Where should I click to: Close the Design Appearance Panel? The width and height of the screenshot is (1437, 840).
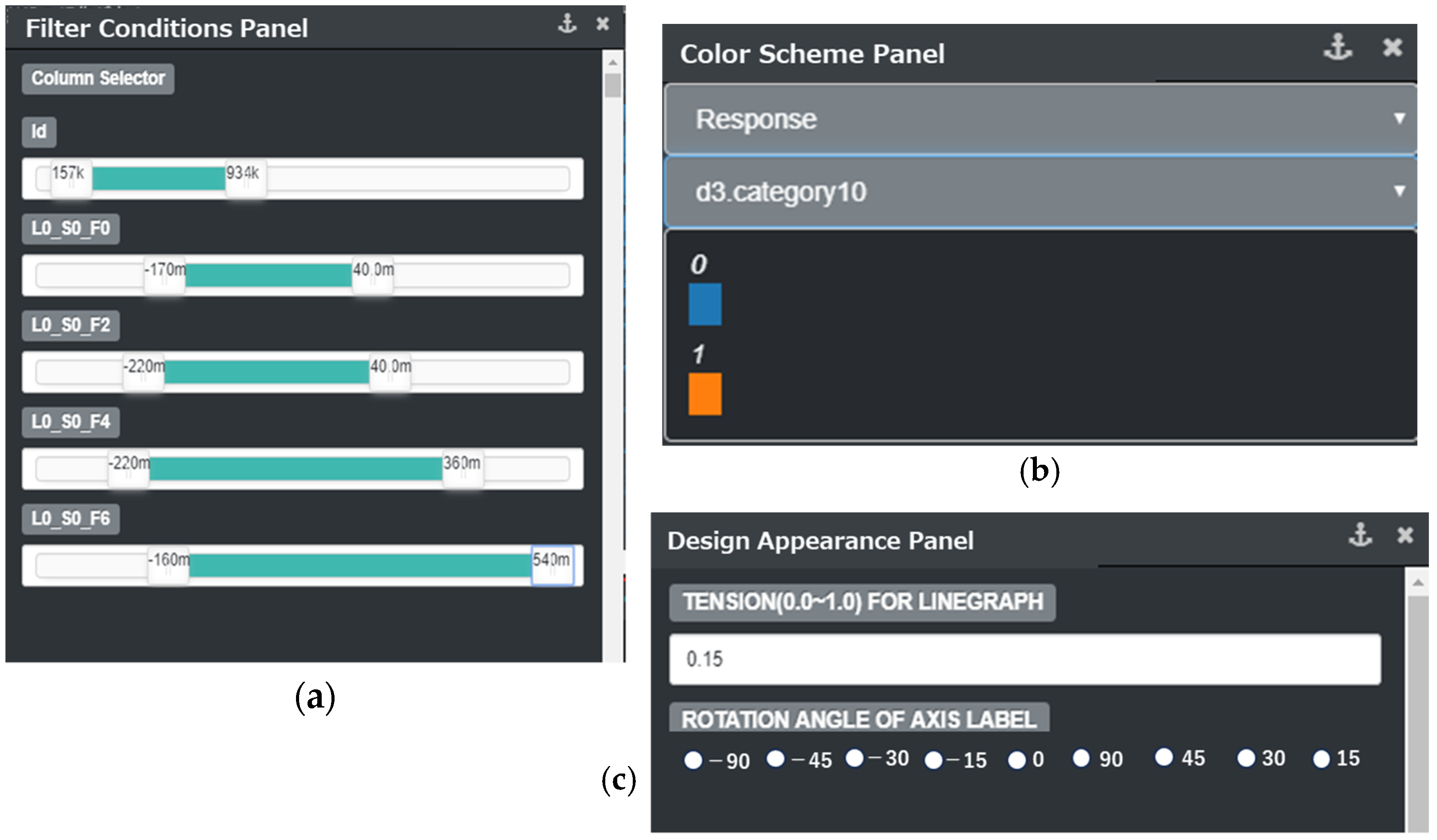coord(1405,535)
